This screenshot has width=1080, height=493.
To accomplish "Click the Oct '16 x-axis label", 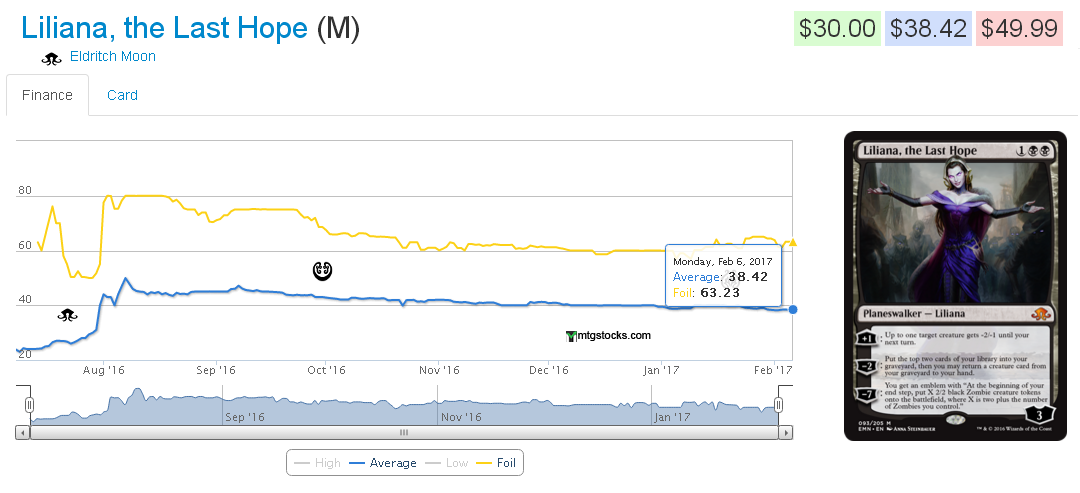I will pyautogui.click(x=326, y=370).
